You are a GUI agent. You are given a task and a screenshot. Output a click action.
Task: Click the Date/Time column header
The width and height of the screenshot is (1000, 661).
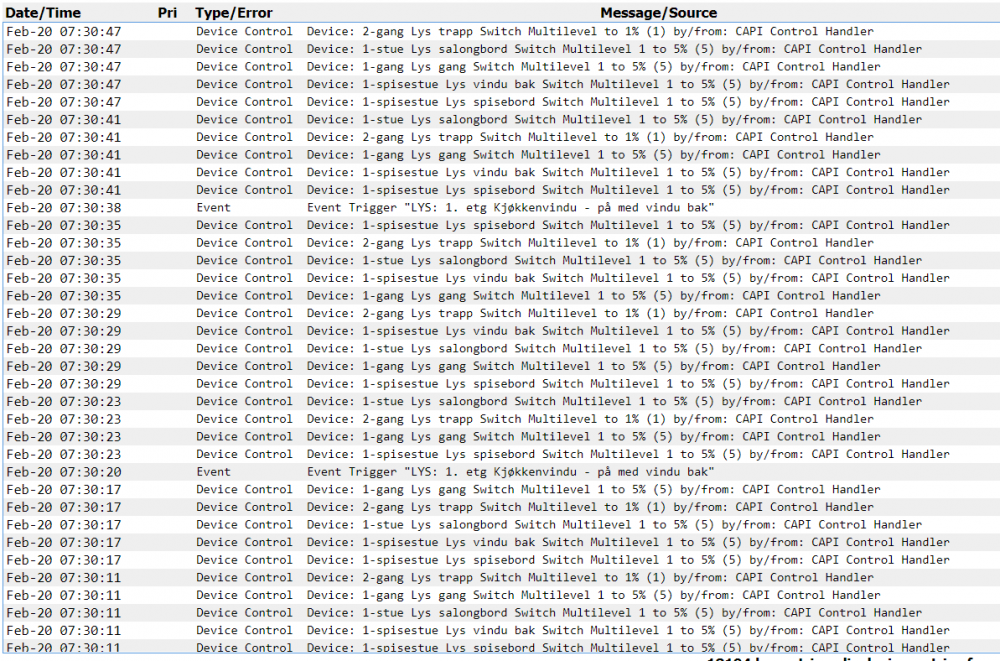[x=43, y=13]
